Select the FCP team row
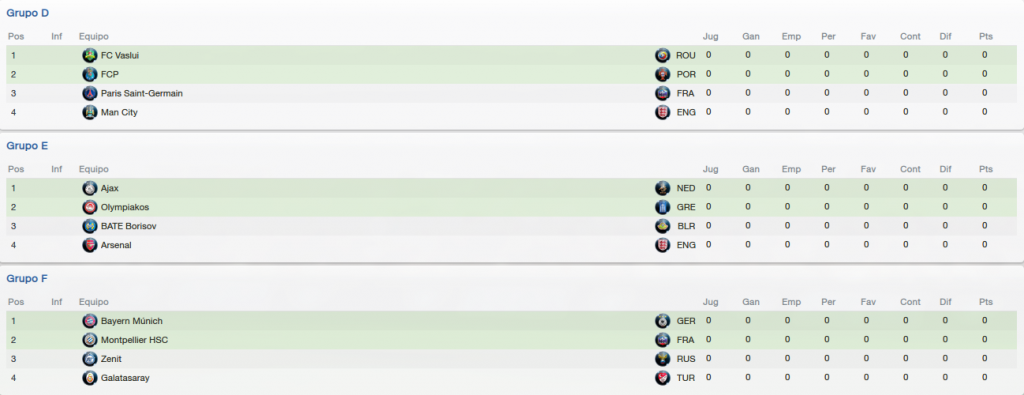The width and height of the screenshot is (1024, 395). pos(509,74)
